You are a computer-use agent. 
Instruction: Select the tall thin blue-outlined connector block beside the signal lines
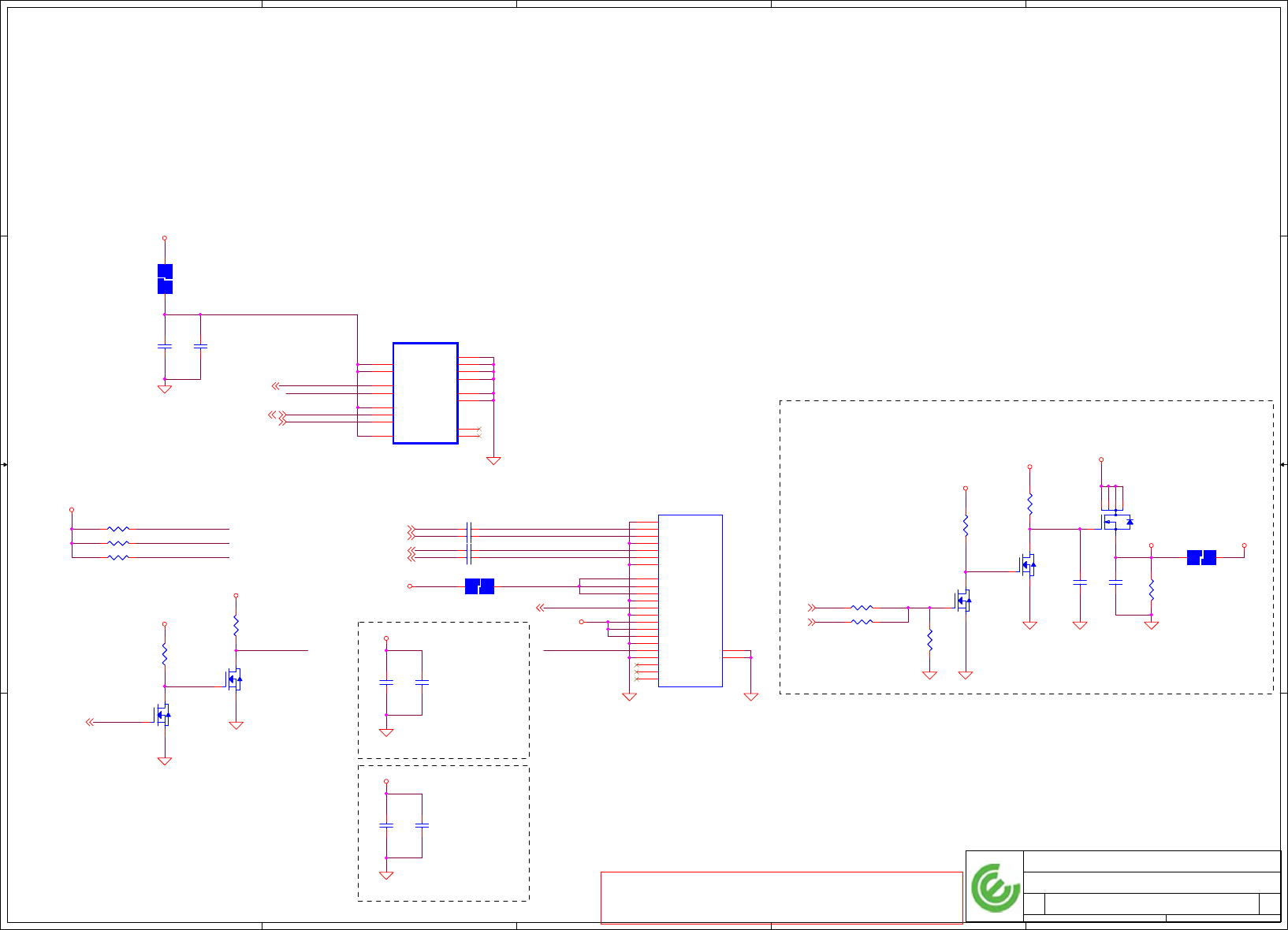(691, 601)
